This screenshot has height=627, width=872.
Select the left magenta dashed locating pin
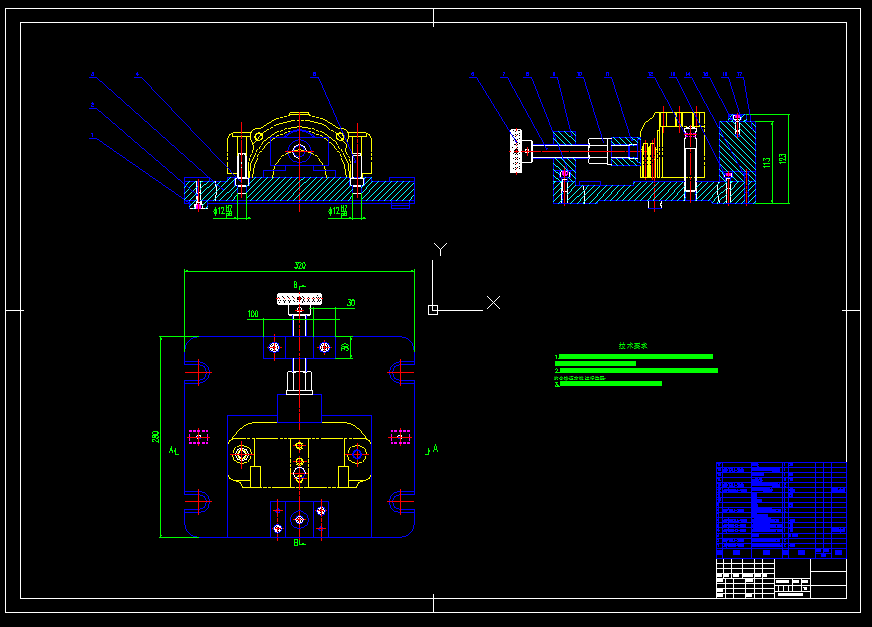(x=198, y=437)
